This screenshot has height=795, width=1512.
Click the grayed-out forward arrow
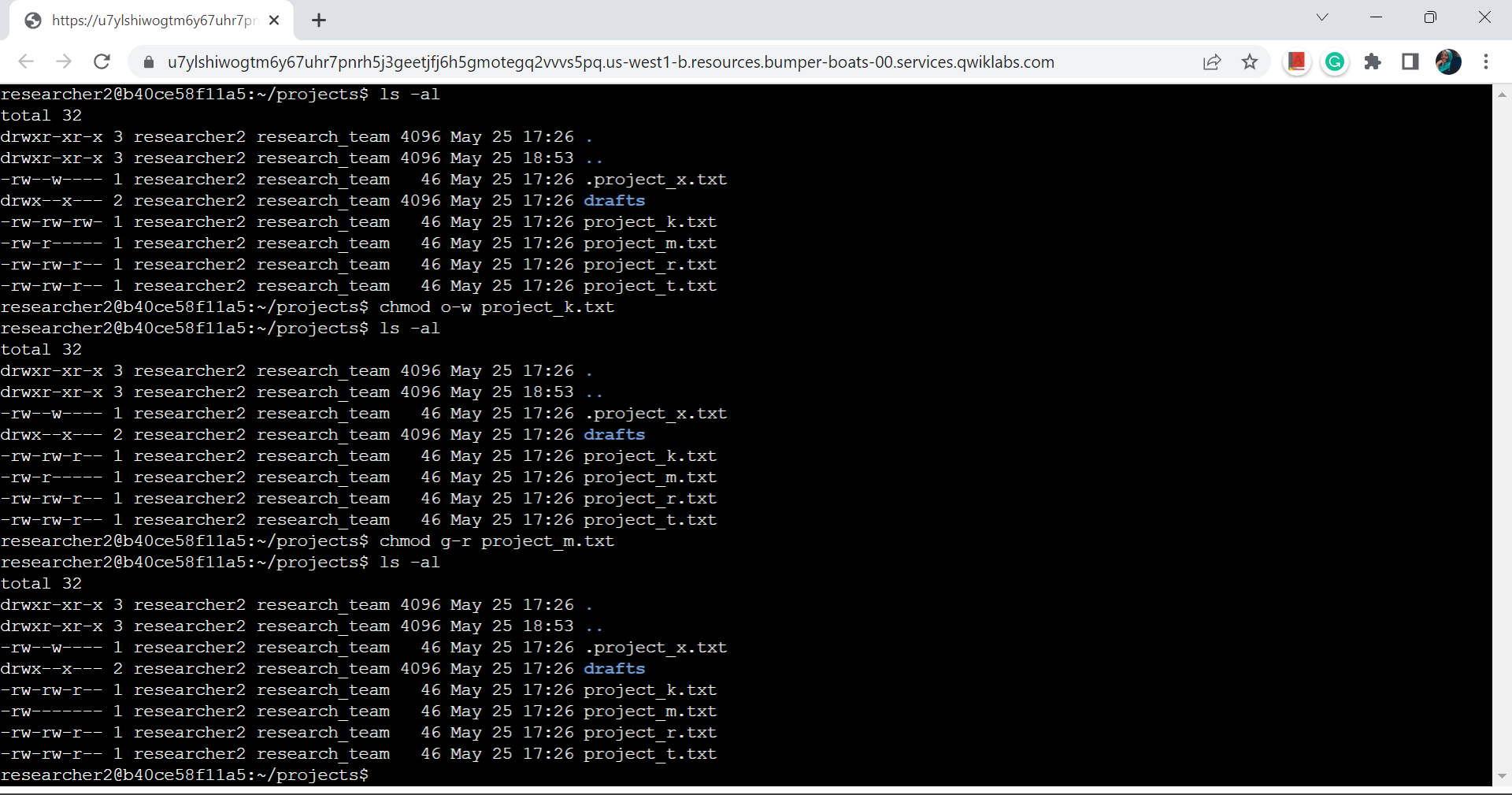64,62
